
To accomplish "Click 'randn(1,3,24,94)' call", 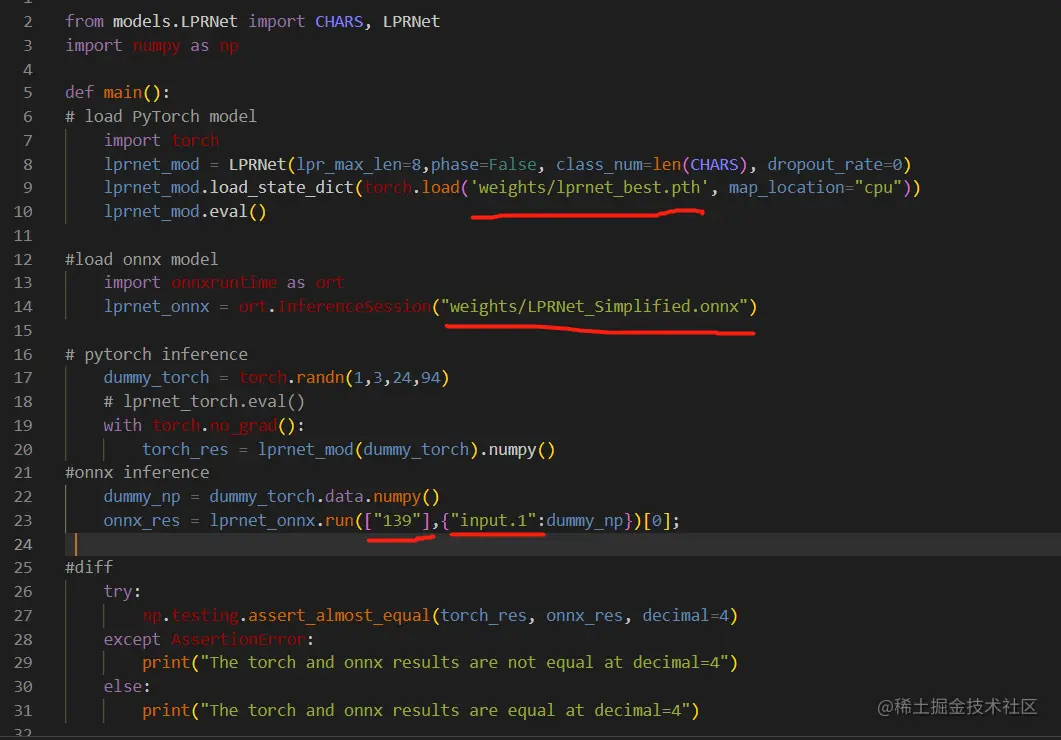I will [x=372, y=377].
